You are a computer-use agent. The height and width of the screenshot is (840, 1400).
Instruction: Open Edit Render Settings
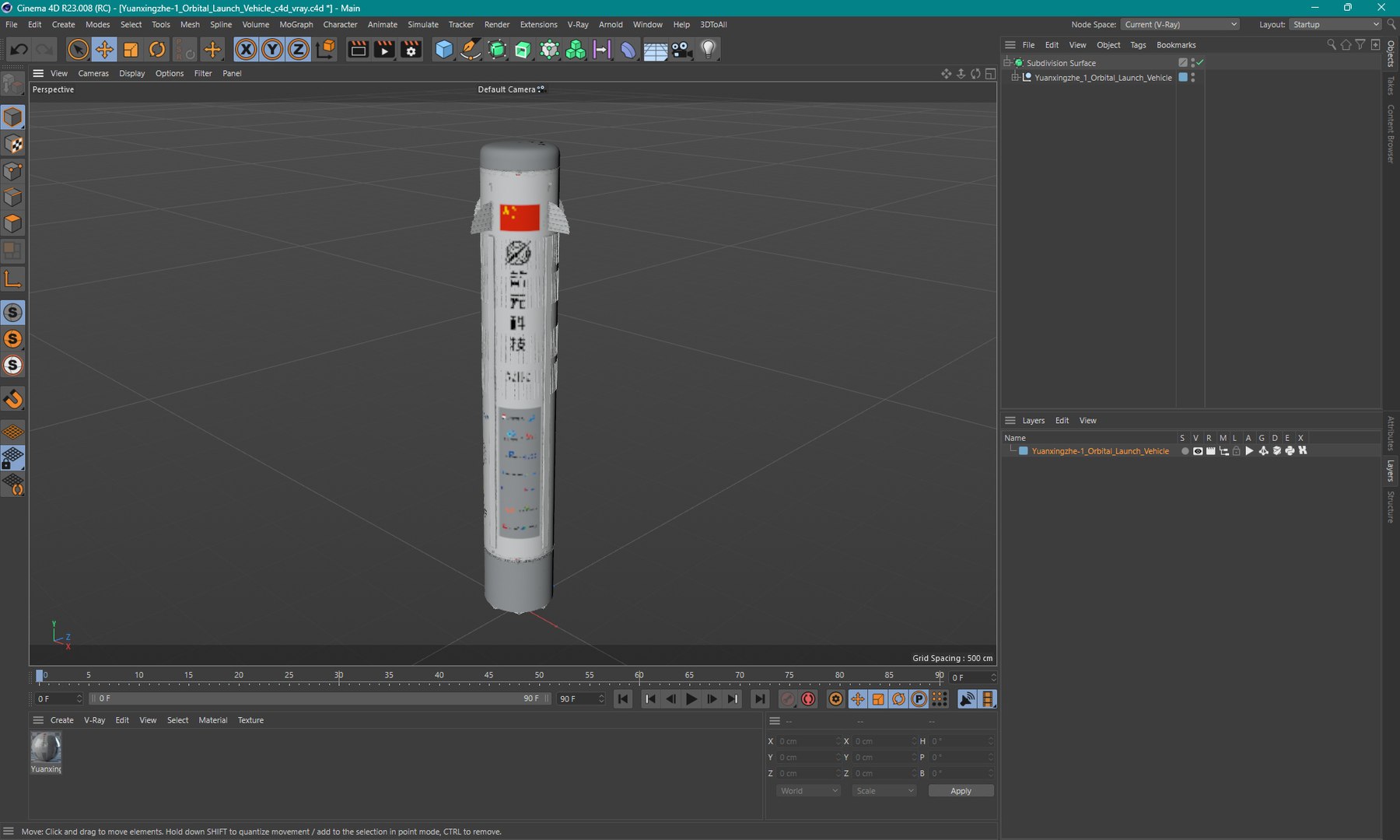point(411,50)
